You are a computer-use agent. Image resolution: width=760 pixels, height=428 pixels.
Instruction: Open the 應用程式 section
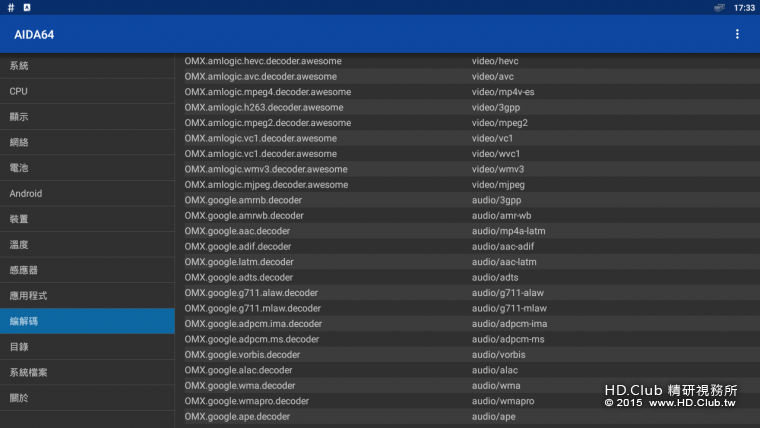click(87, 296)
